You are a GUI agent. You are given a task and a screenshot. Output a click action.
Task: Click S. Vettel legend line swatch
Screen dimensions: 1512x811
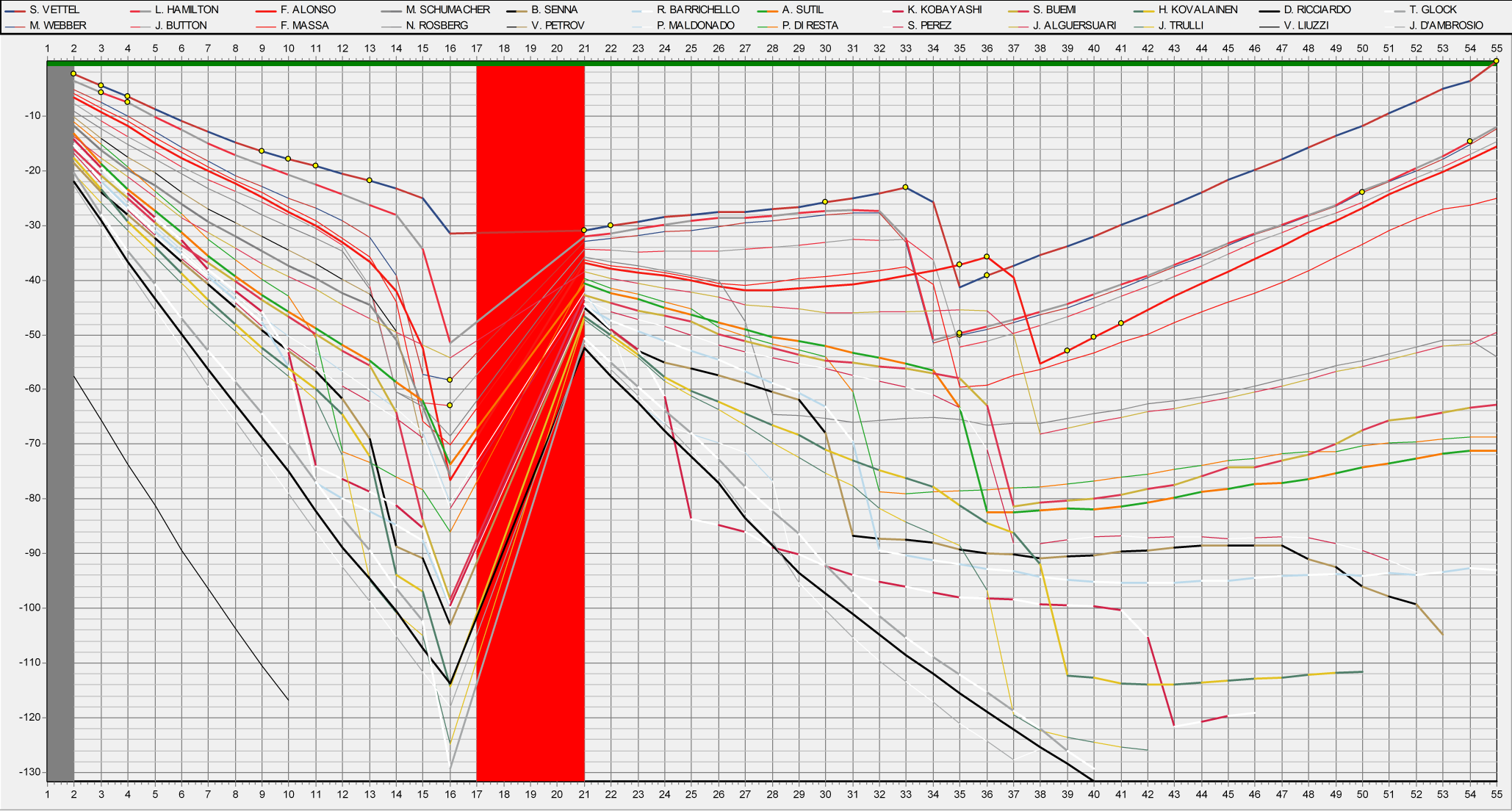pos(15,10)
